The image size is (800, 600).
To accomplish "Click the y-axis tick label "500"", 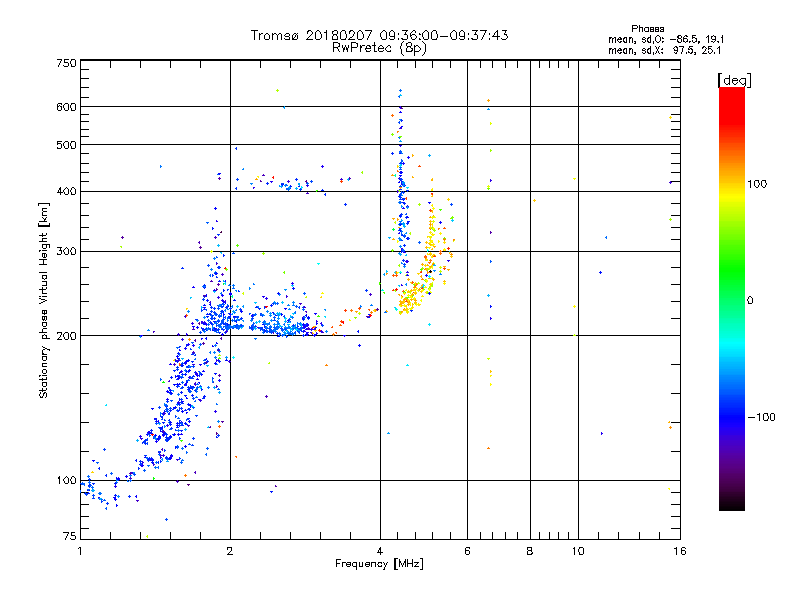I will pyautogui.click(x=66, y=145).
